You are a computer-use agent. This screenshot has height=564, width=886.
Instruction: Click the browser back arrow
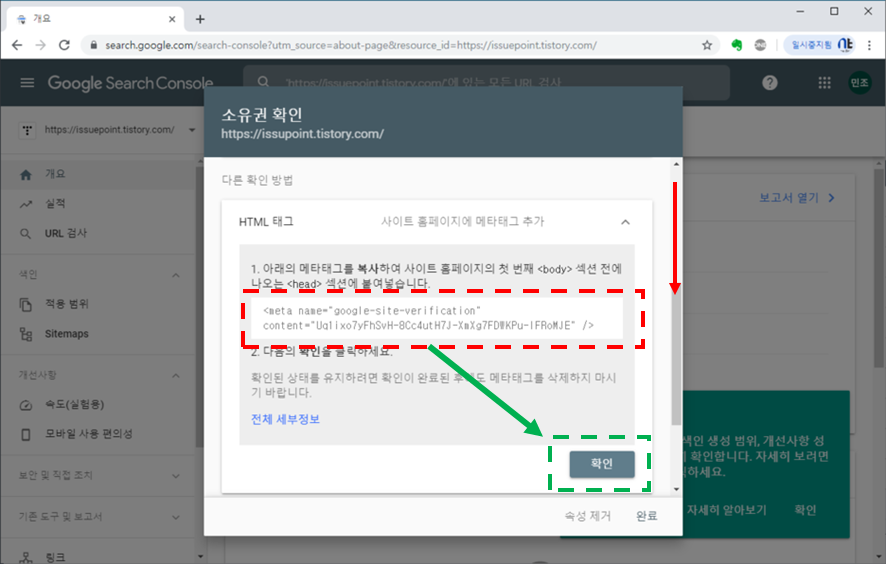click(x=17, y=45)
